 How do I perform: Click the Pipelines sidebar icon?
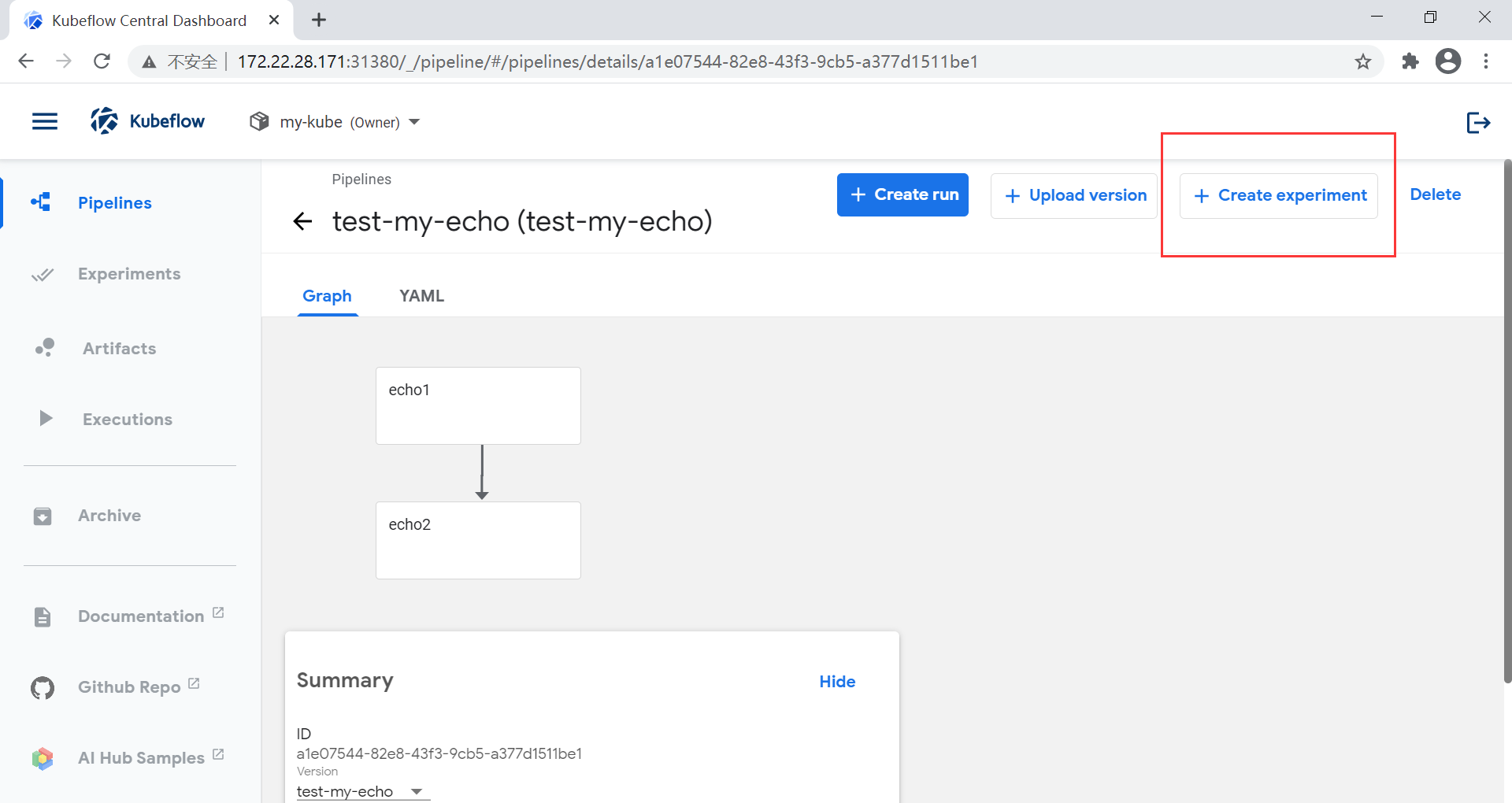tap(41, 202)
